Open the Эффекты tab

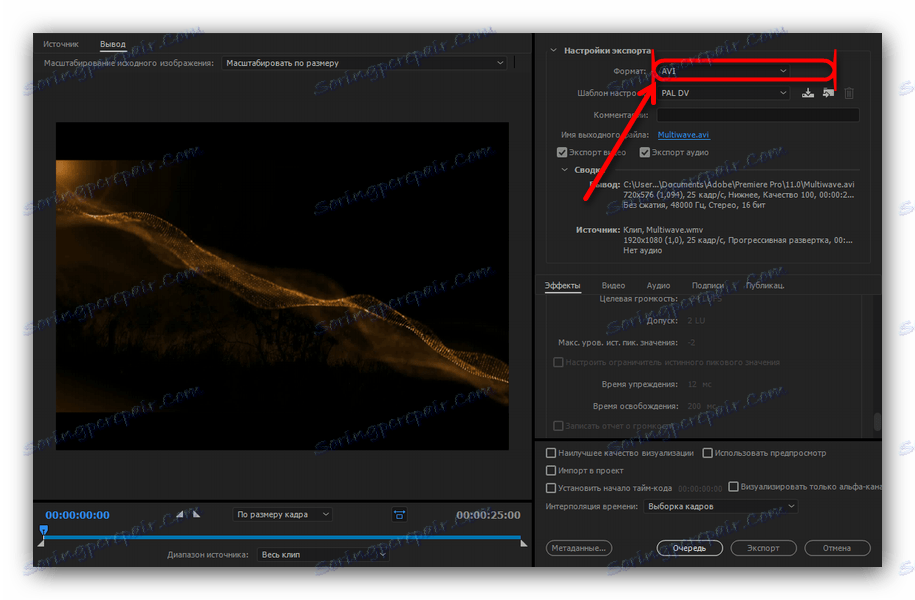click(x=563, y=285)
